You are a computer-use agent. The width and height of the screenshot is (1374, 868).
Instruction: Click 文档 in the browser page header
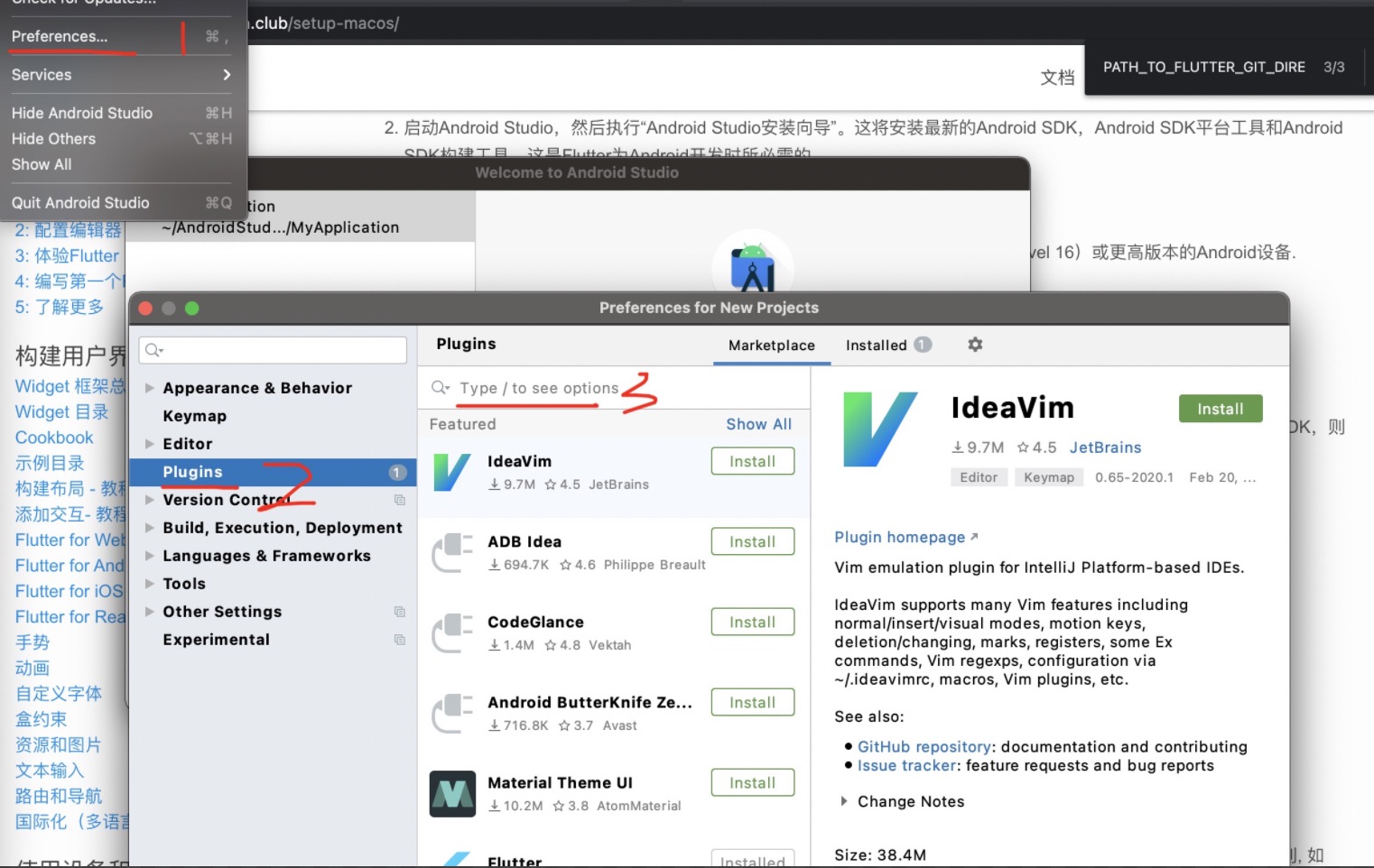(1057, 78)
